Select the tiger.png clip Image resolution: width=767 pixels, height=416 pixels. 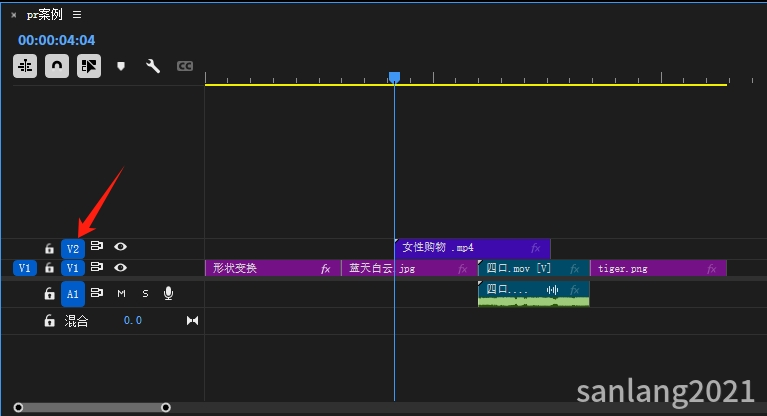coord(658,268)
